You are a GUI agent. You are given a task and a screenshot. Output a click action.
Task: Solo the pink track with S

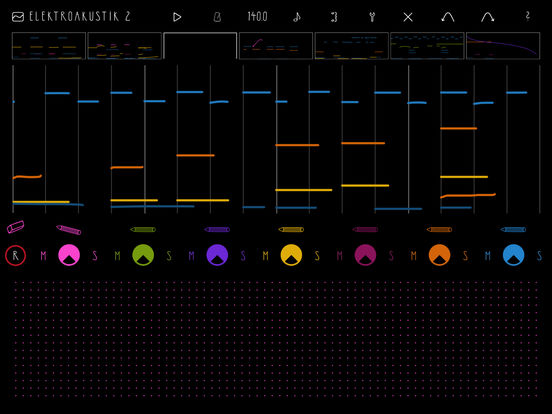(x=95, y=256)
